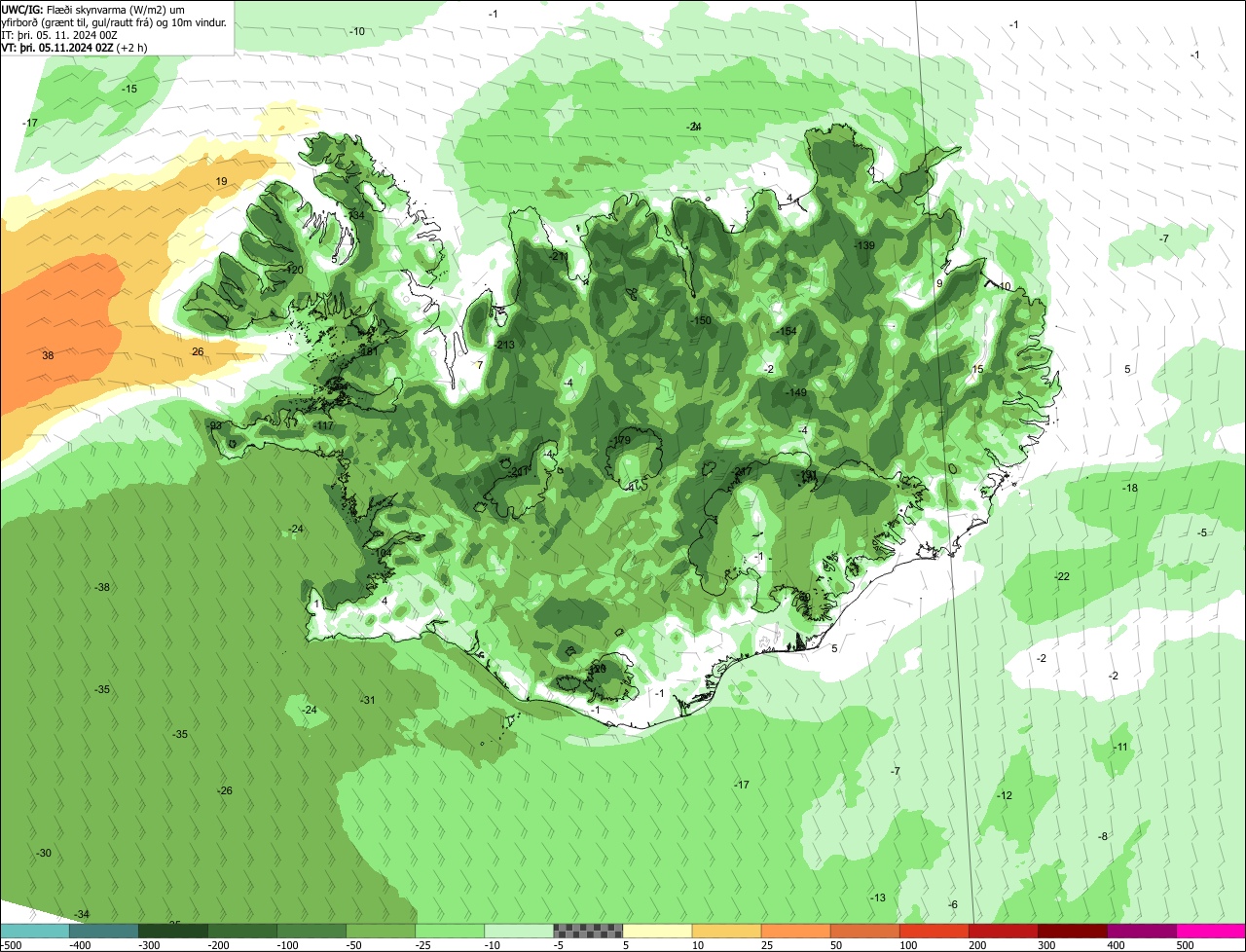Viewport: 1246px width, 952px height.
Task: Select the yellow-orange 10 to 25 legend swatch
Action: (x=726, y=931)
